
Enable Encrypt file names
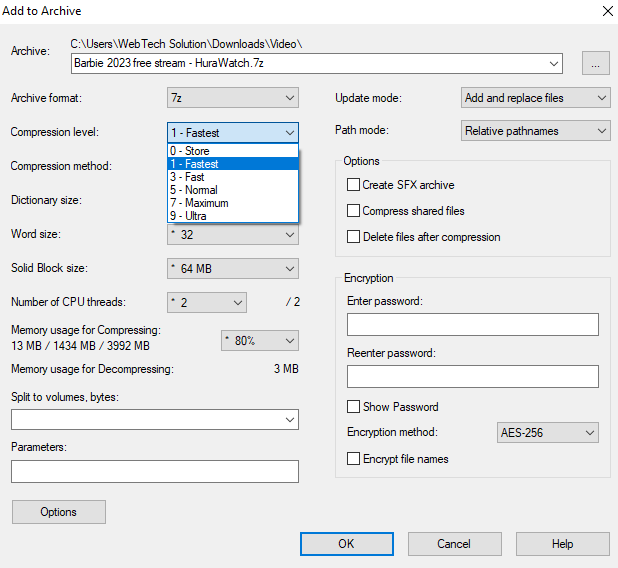(x=353, y=458)
